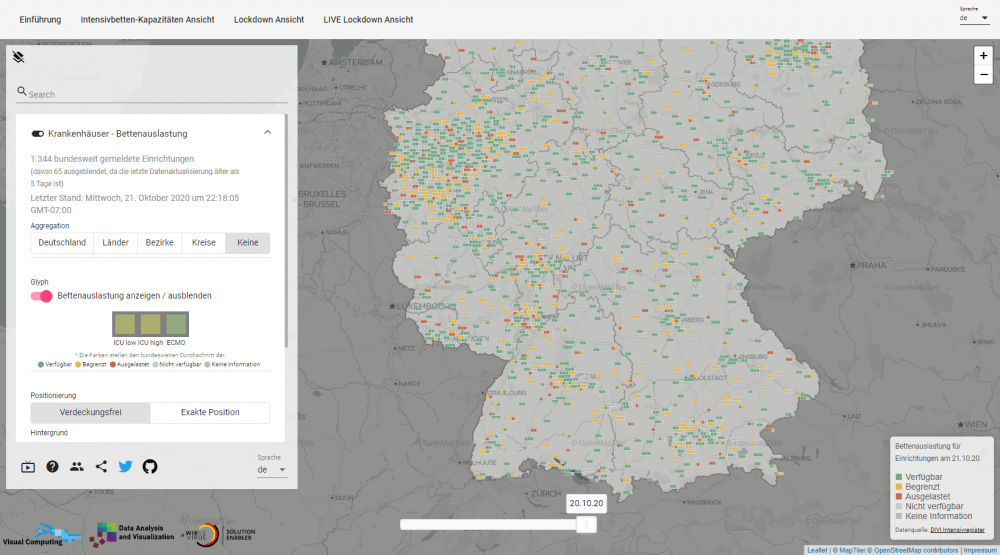Screen dimensions: 1000x555
Task: Click the hide layers icon above search
Action: (x=18, y=57)
